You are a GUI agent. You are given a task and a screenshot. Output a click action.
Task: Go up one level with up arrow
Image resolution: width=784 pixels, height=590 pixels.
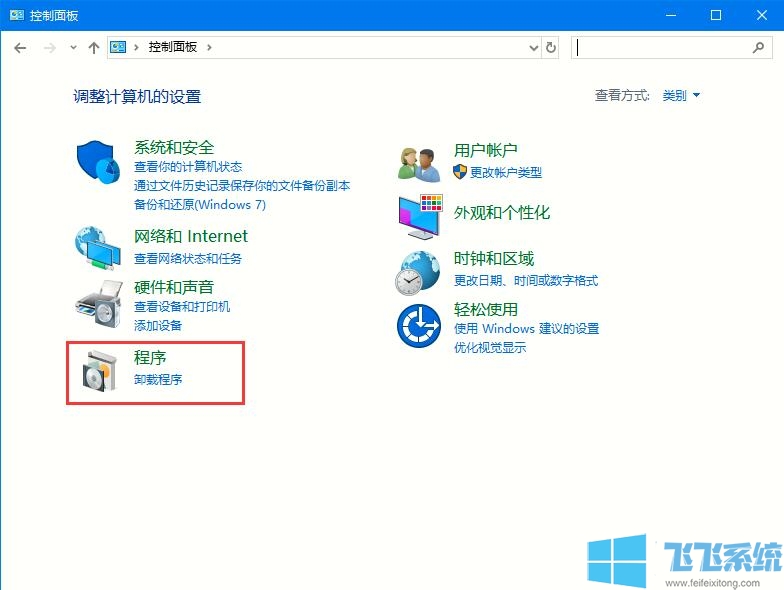(x=94, y=47)
